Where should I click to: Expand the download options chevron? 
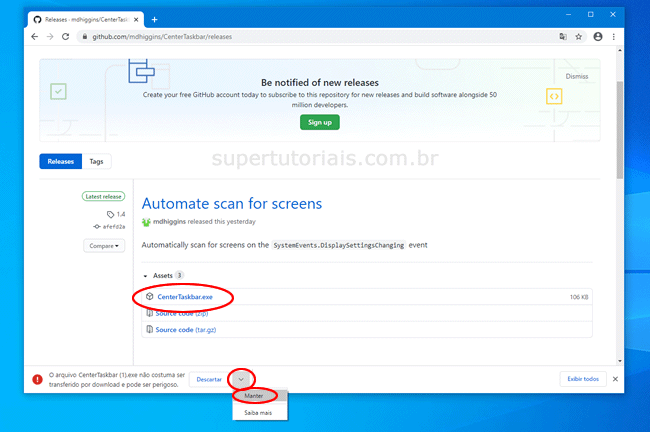[x=242, y=379]
